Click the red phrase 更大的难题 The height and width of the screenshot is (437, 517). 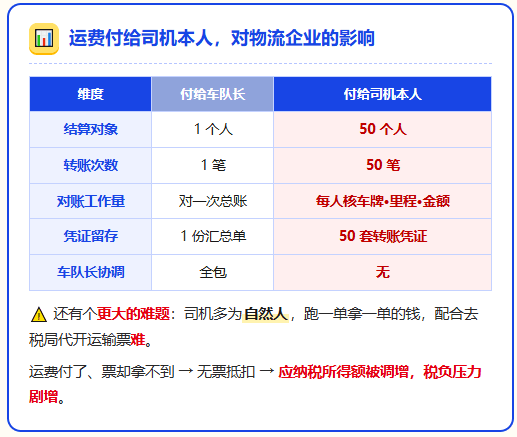click(x=133, y=314)
